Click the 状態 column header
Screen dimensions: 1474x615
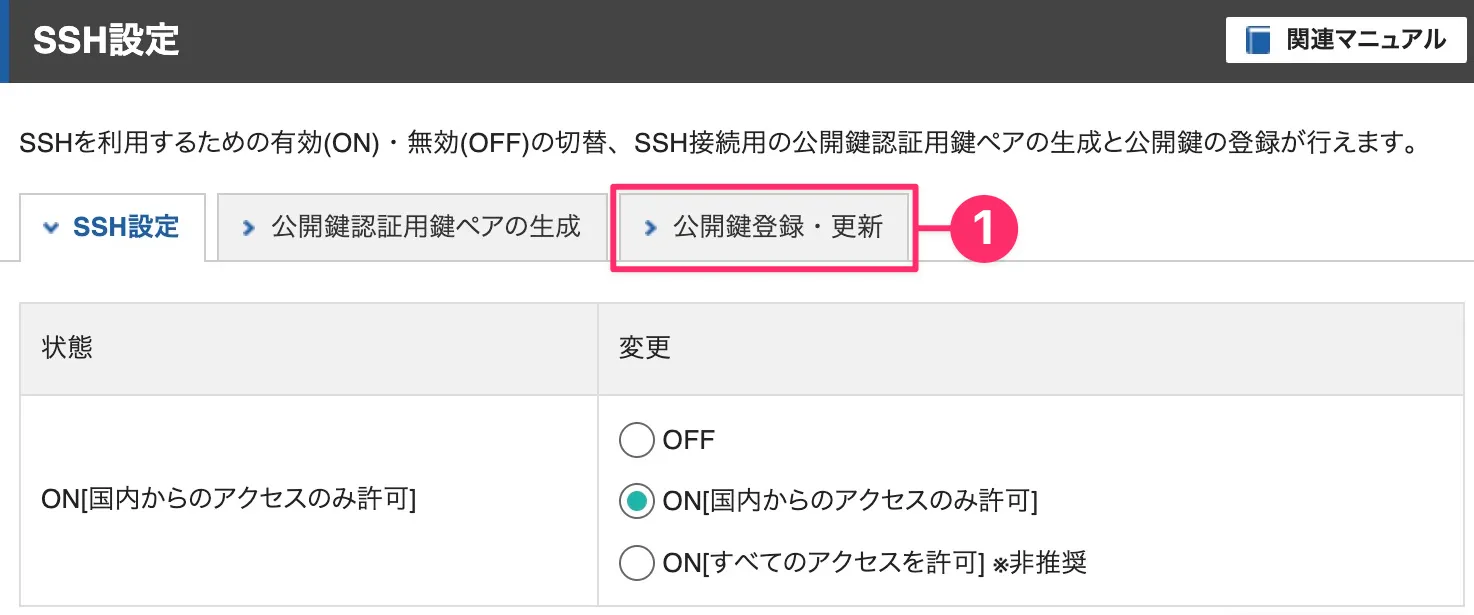point(67,348)
